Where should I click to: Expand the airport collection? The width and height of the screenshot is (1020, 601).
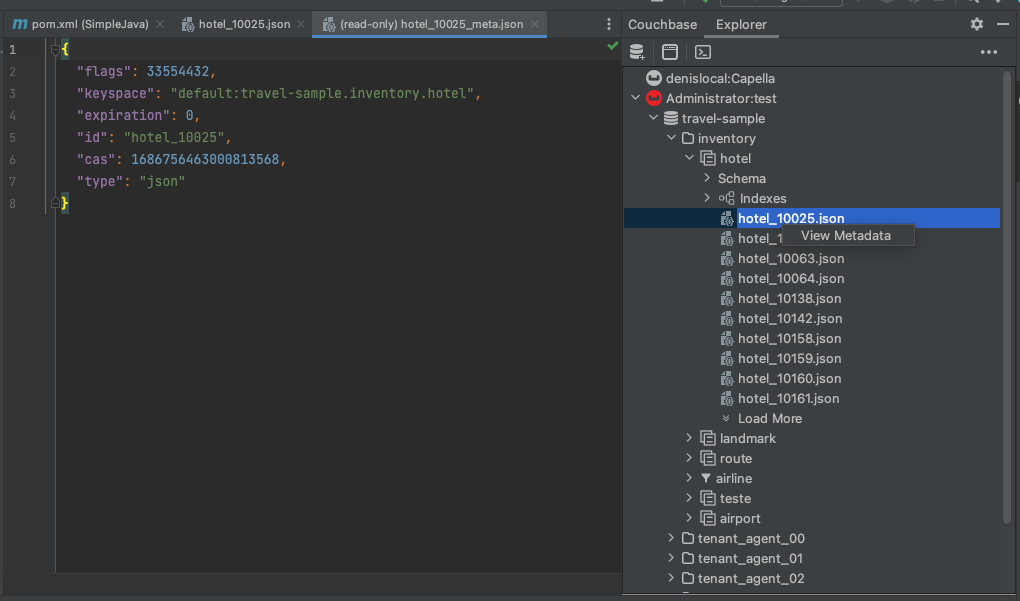689,518
